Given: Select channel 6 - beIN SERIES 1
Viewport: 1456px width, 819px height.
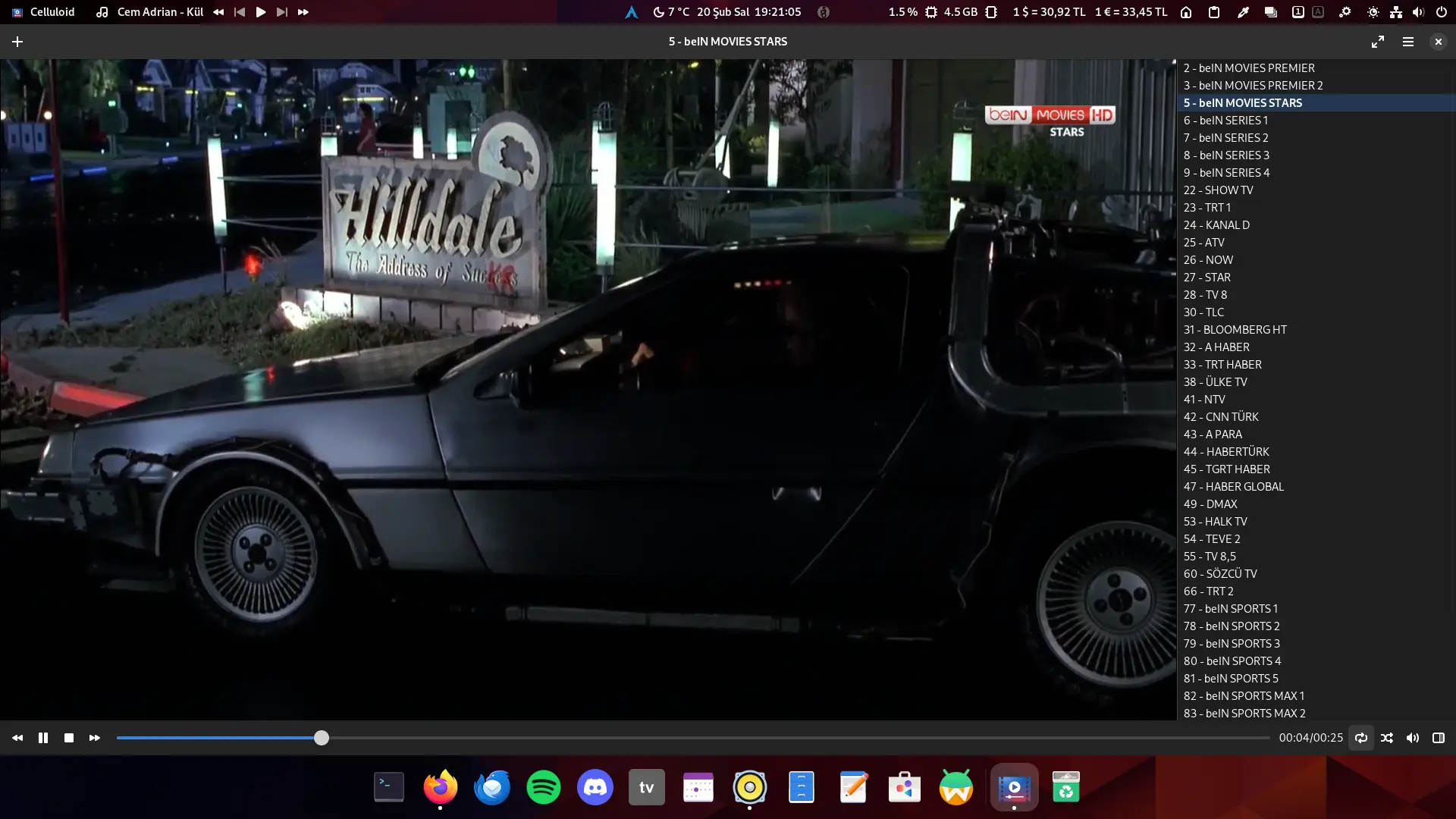Looking at the screenshot, I should point(1316,121).
